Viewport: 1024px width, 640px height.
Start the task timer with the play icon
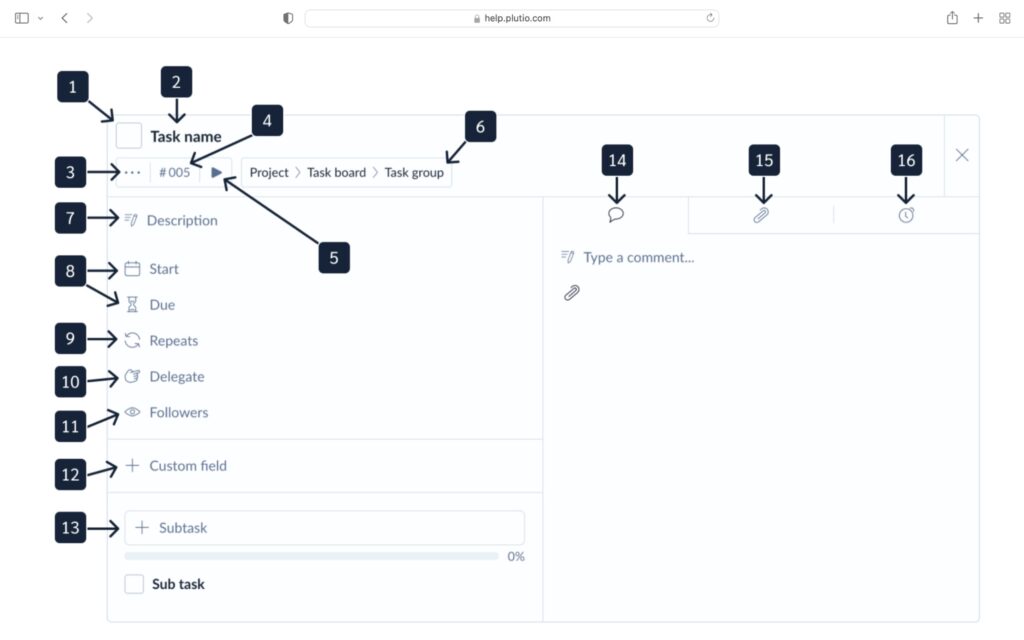coord(217,171)
